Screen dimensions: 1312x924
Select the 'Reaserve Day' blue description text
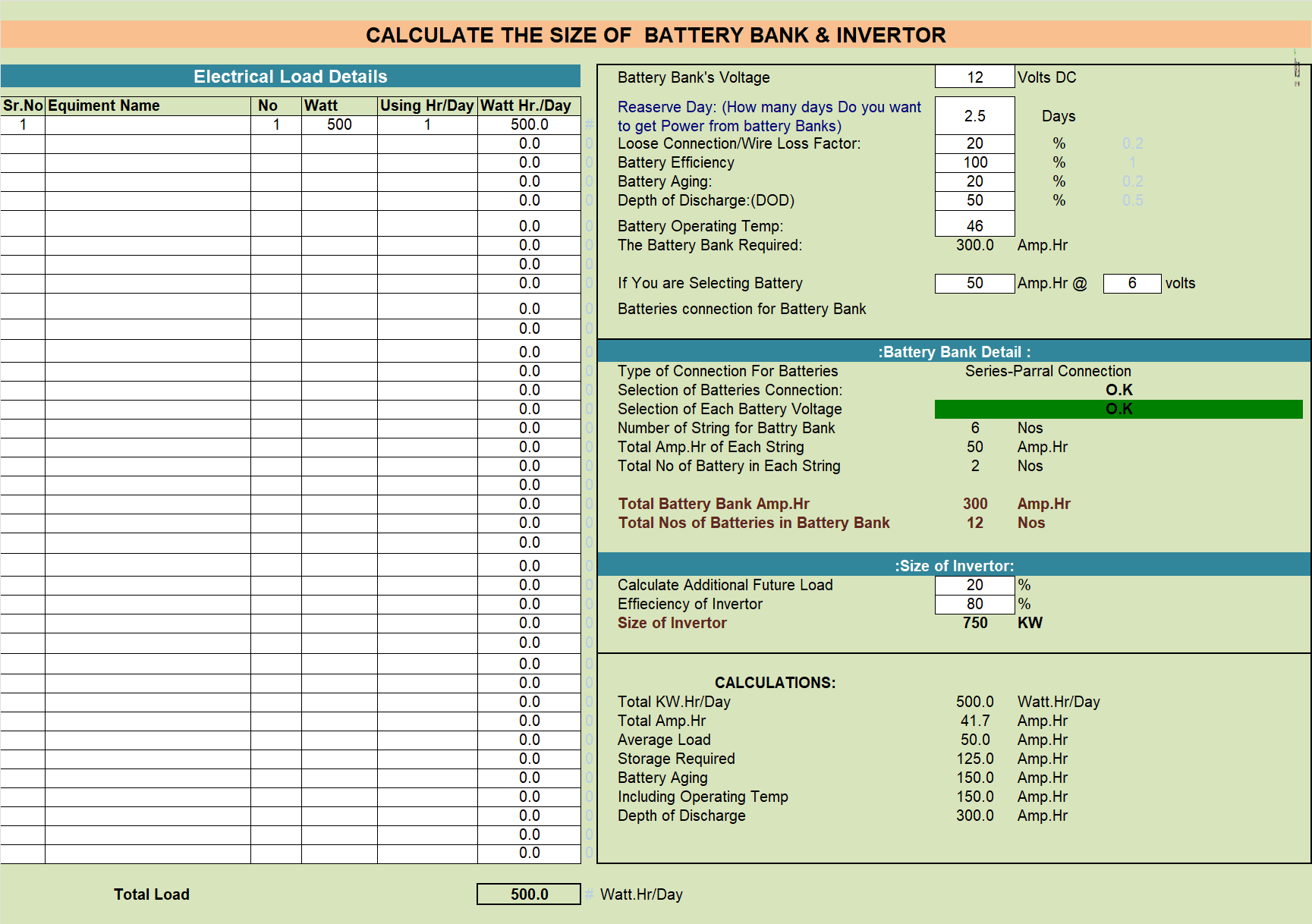(769, 117)
